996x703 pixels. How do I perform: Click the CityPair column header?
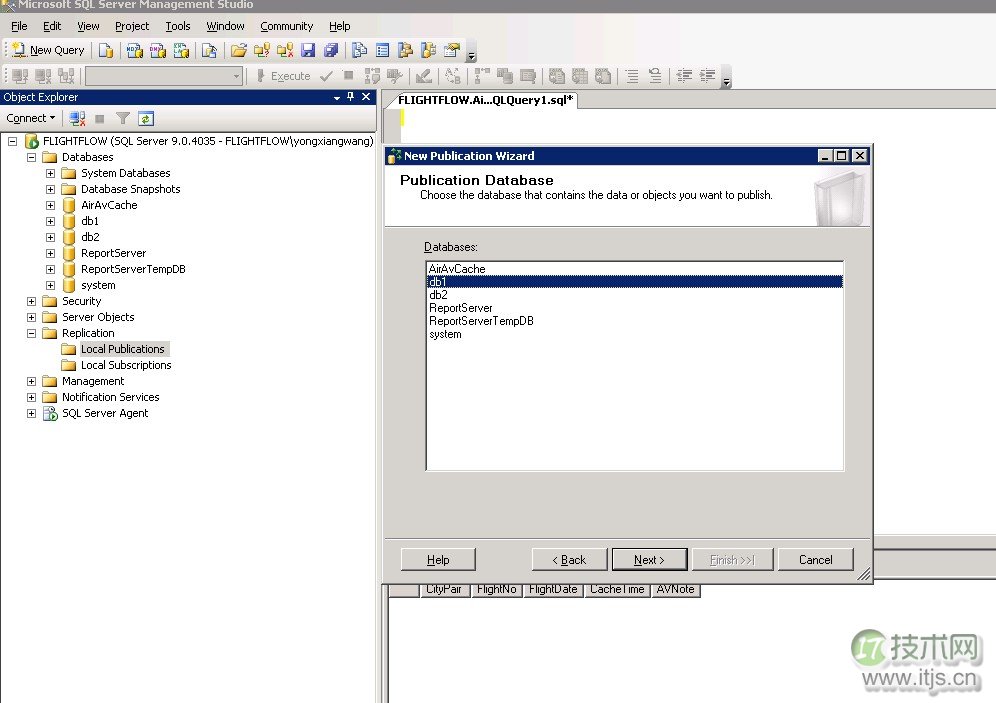click(444, 590)
